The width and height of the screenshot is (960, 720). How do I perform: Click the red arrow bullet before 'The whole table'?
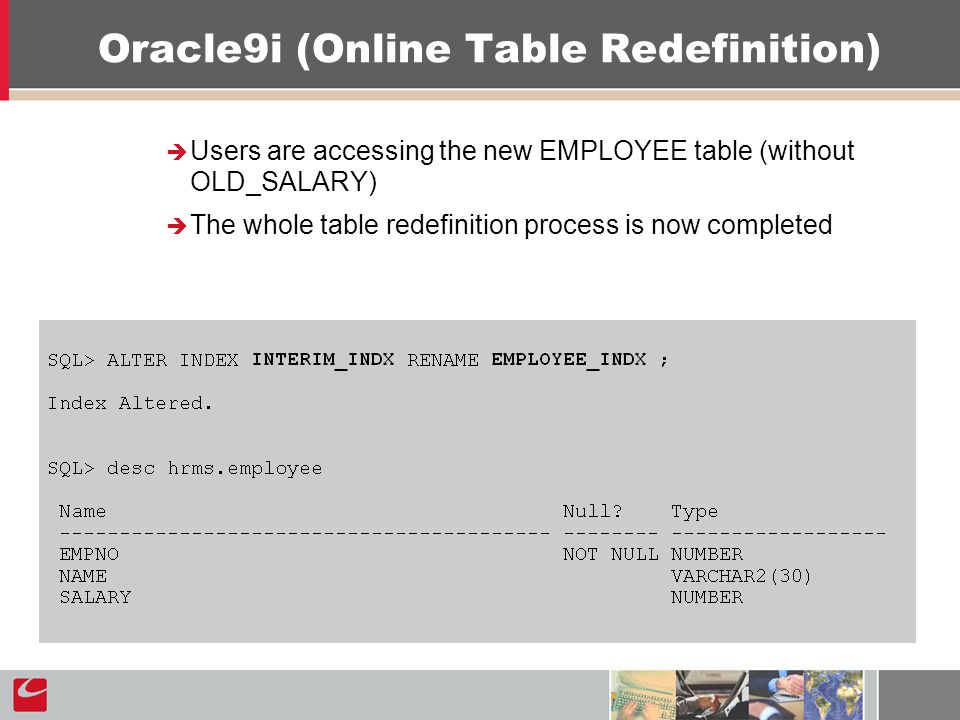[x=176, y=226]
